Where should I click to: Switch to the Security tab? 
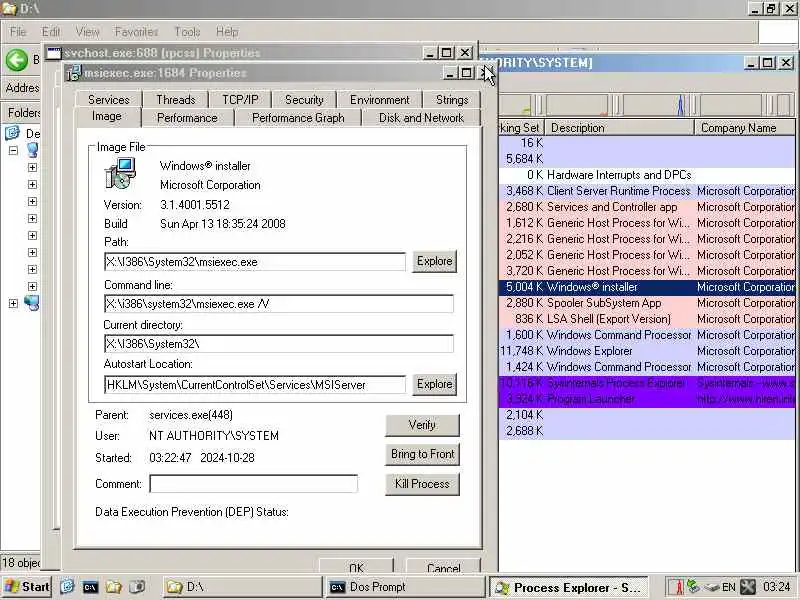pyautogui.click(x=304, y=99)
